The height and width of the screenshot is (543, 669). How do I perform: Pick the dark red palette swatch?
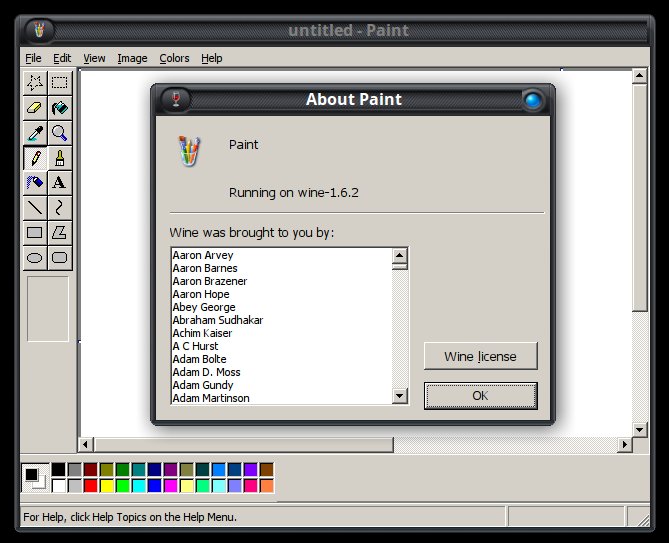tap(90, 470)
